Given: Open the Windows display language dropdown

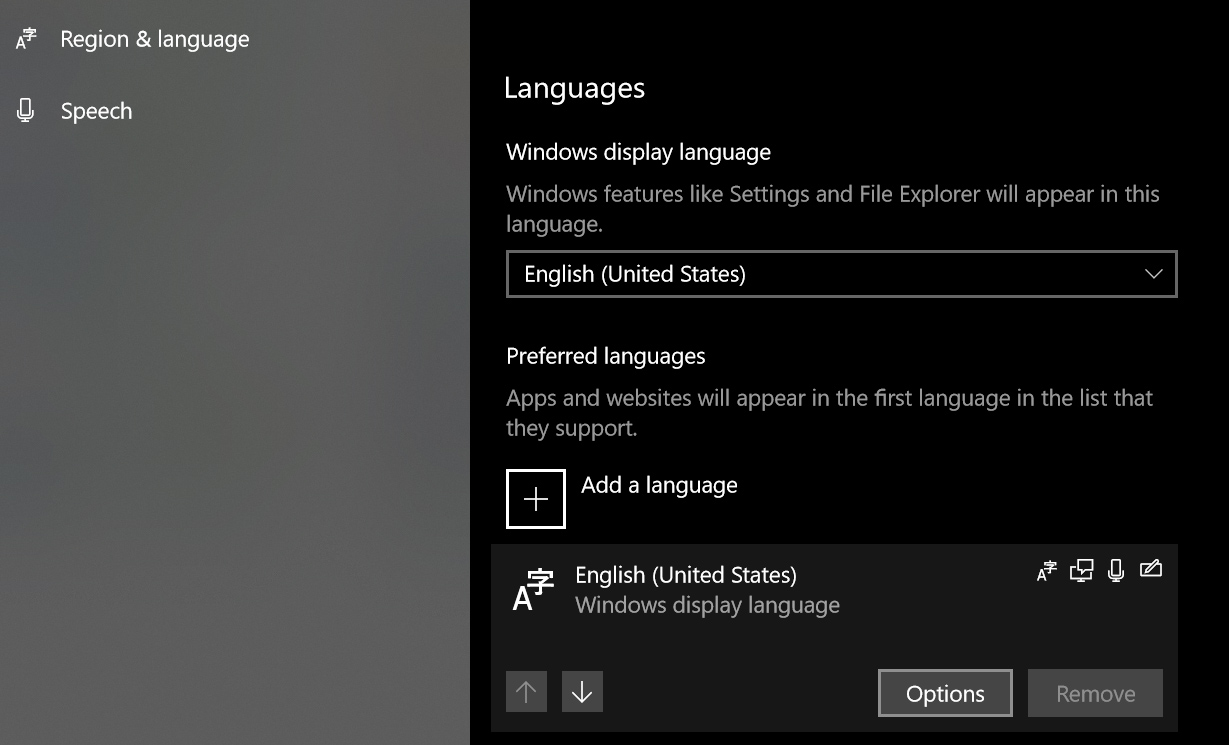Looking at the screenshot, I should click(840, 274).
